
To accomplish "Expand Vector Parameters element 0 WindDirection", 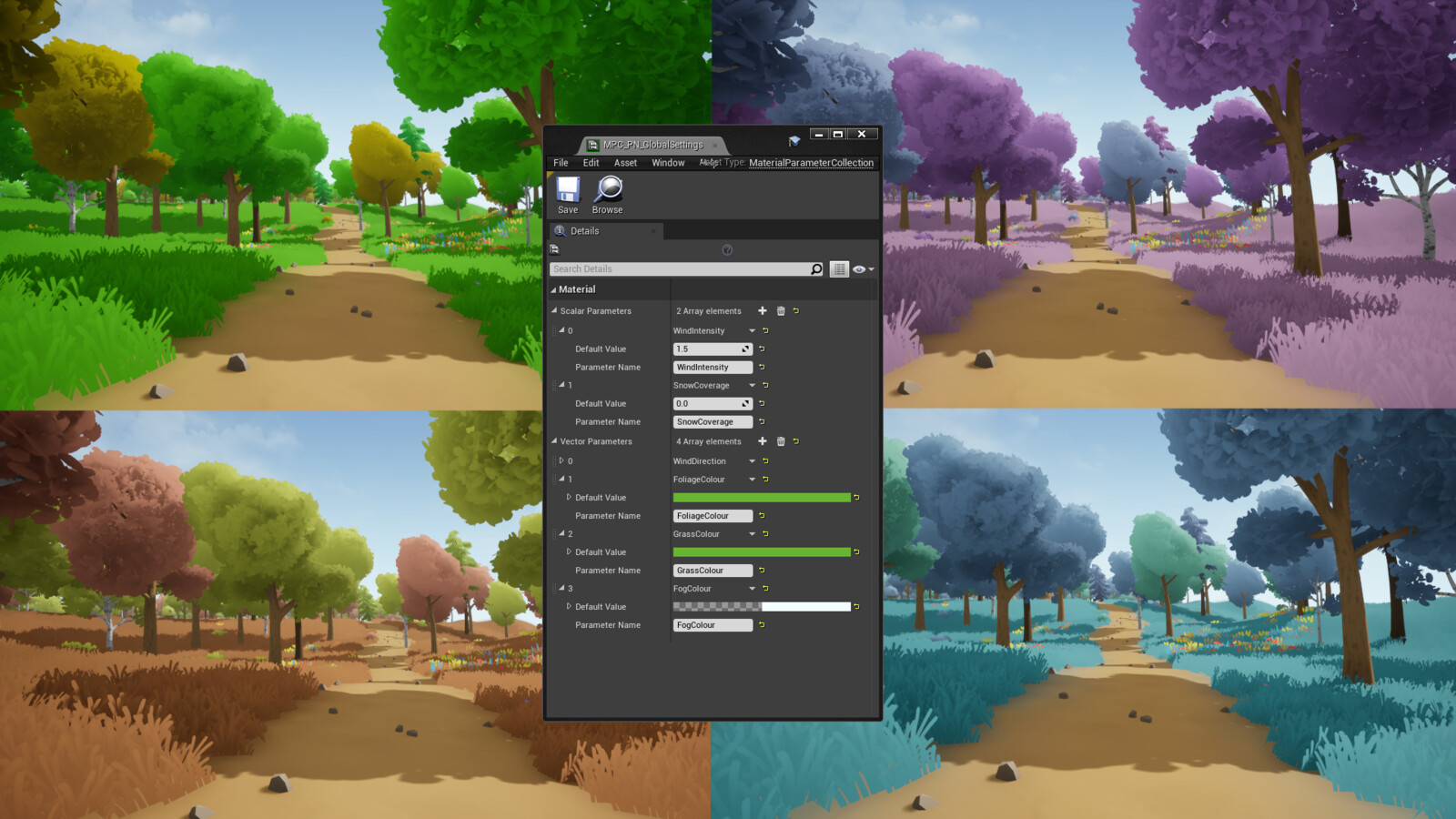I will (561, 461).
